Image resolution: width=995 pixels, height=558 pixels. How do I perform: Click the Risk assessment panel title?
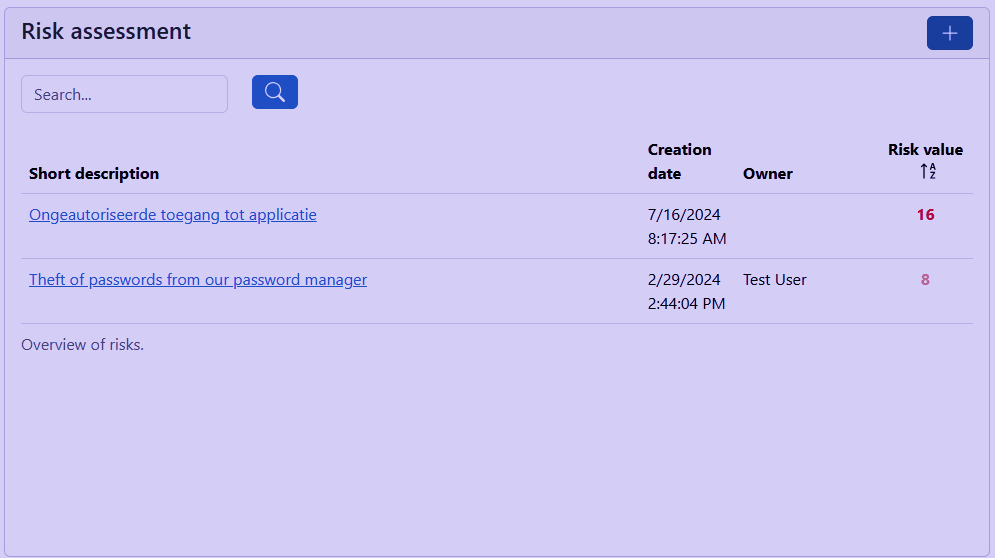click(106, 31)
